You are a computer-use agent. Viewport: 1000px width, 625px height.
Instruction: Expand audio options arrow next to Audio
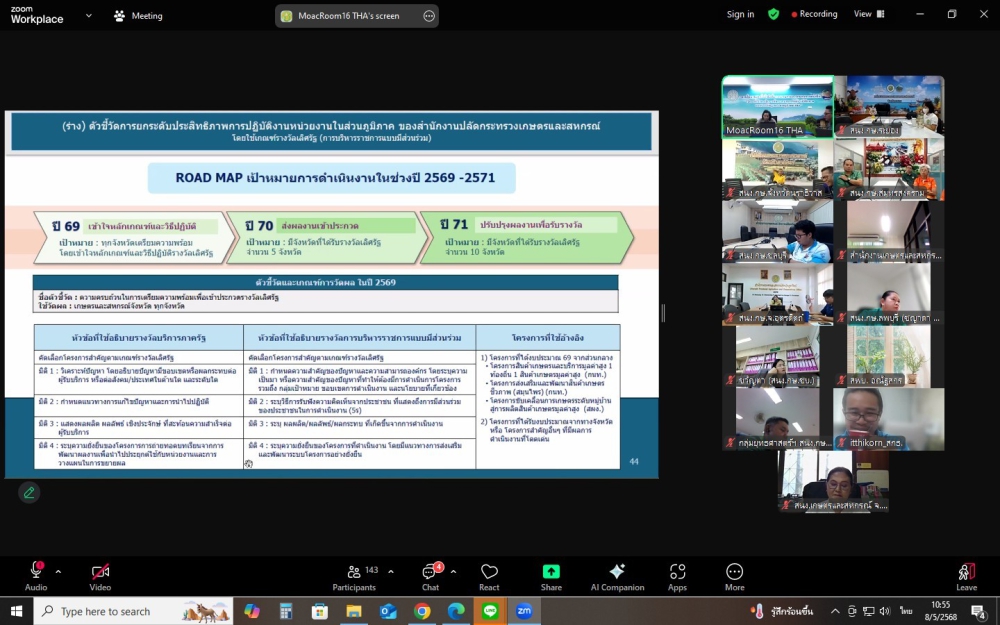point(58,572)
